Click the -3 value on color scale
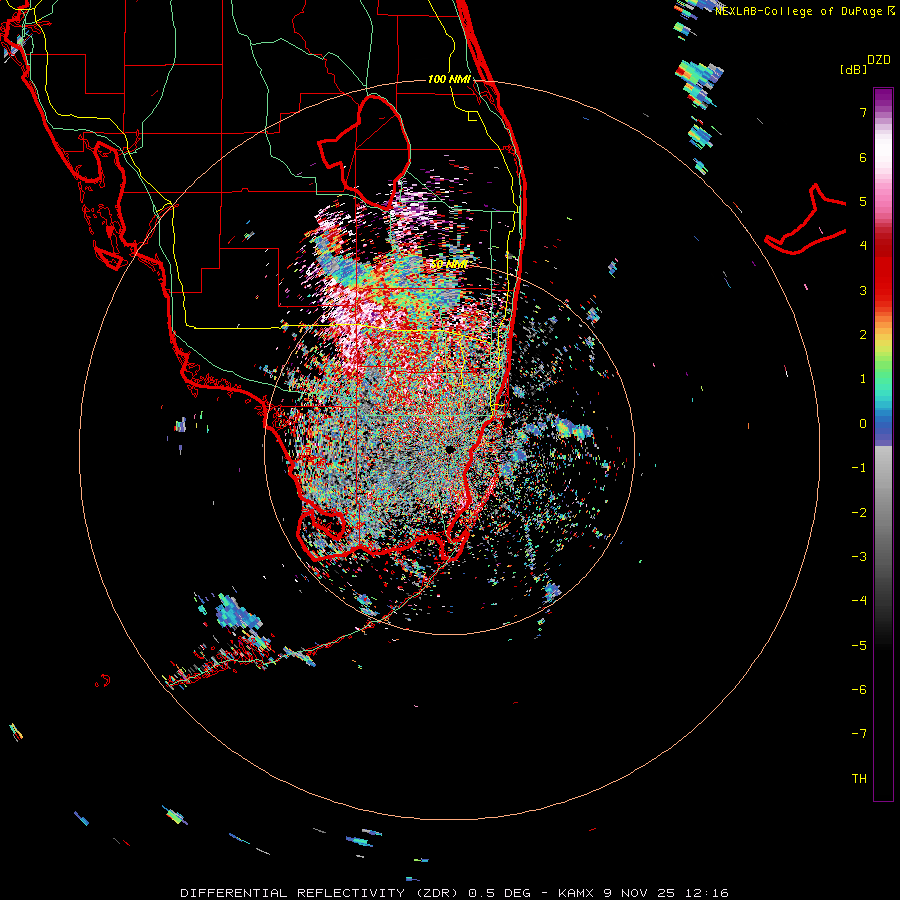The height and width of the screenshot is (900, 900). 859,557
